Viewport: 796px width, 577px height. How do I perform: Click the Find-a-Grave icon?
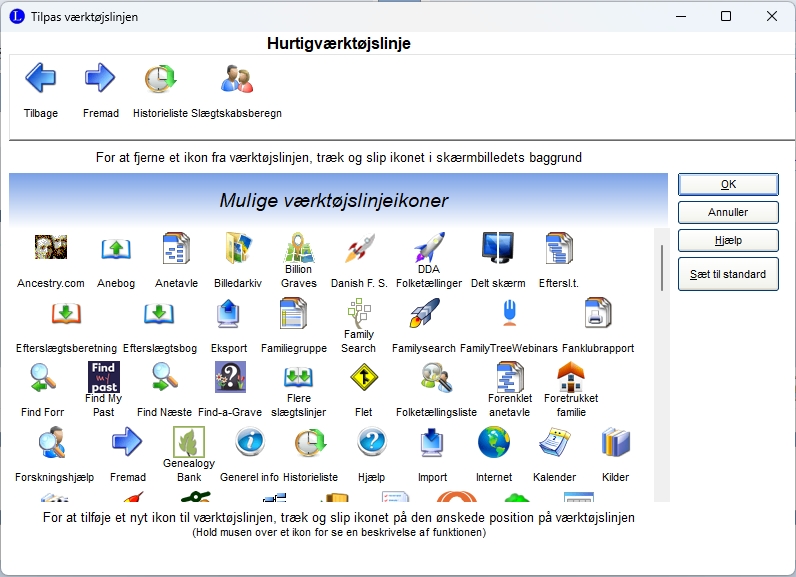click(x=230, y=378)
